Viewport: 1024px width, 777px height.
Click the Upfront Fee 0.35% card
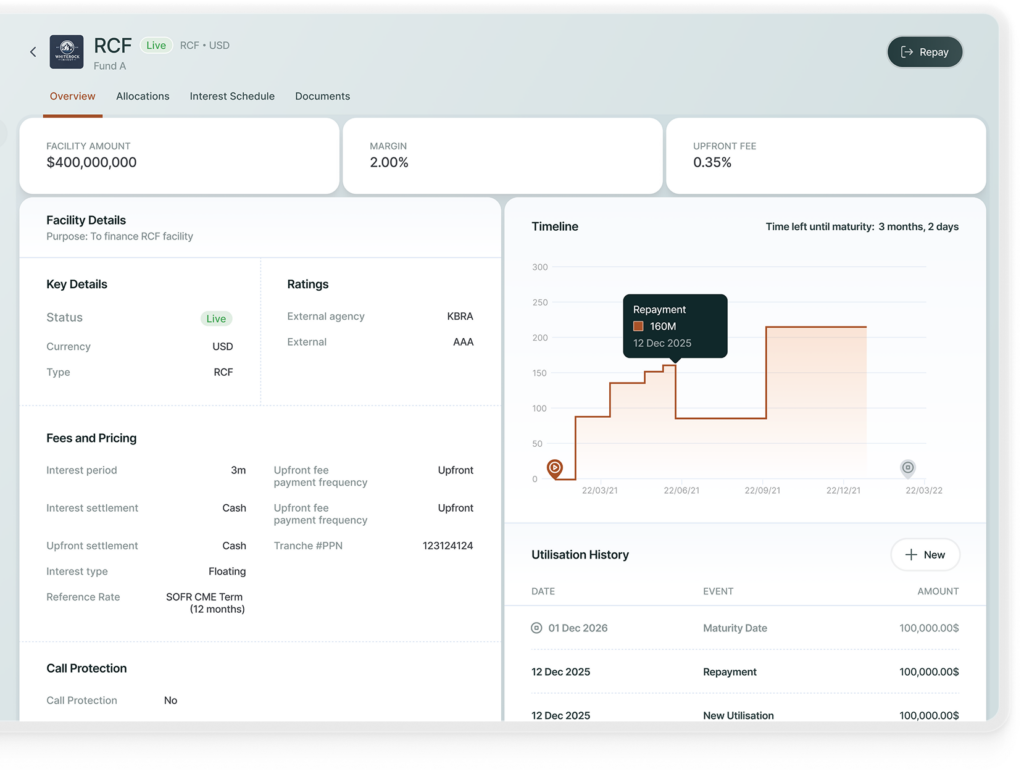click(x=825, y=155)
